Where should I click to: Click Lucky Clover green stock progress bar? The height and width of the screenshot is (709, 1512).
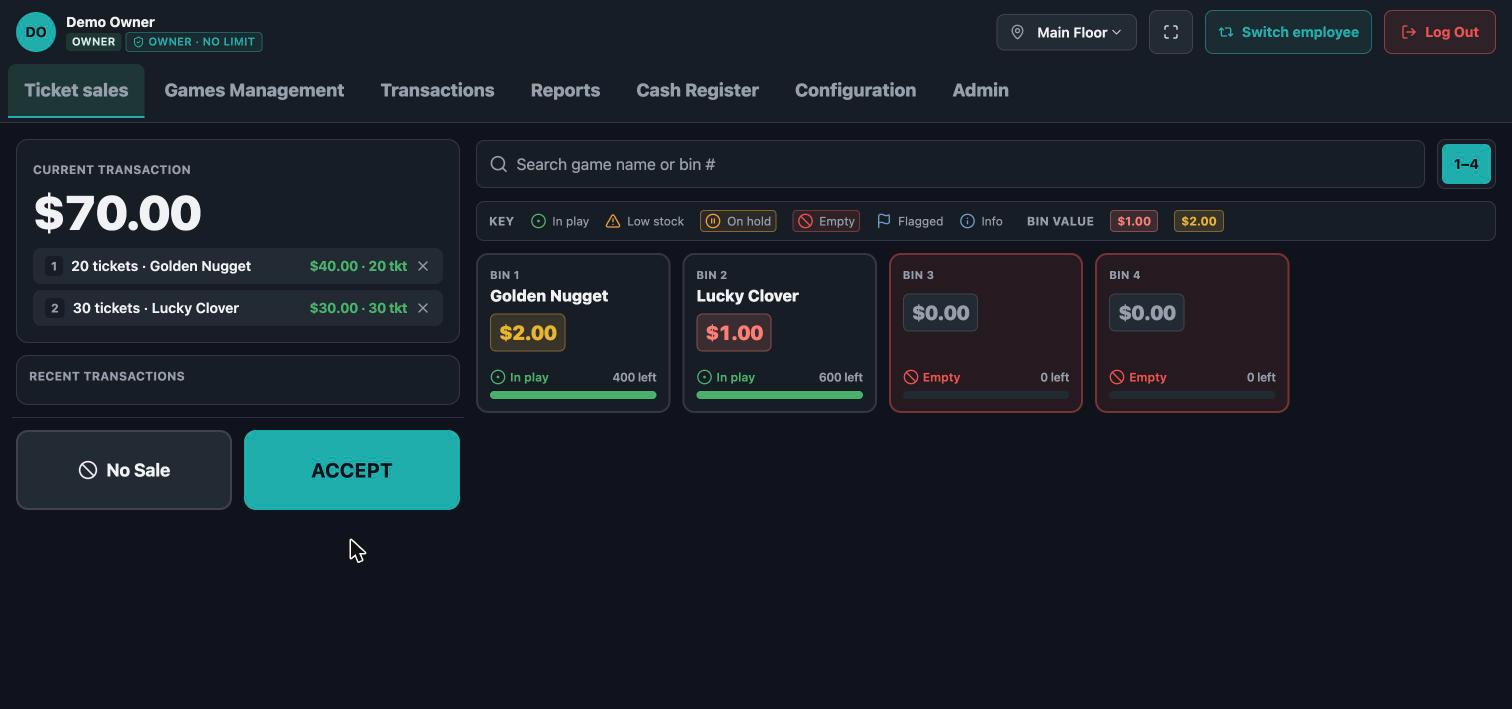coord(779,395)
